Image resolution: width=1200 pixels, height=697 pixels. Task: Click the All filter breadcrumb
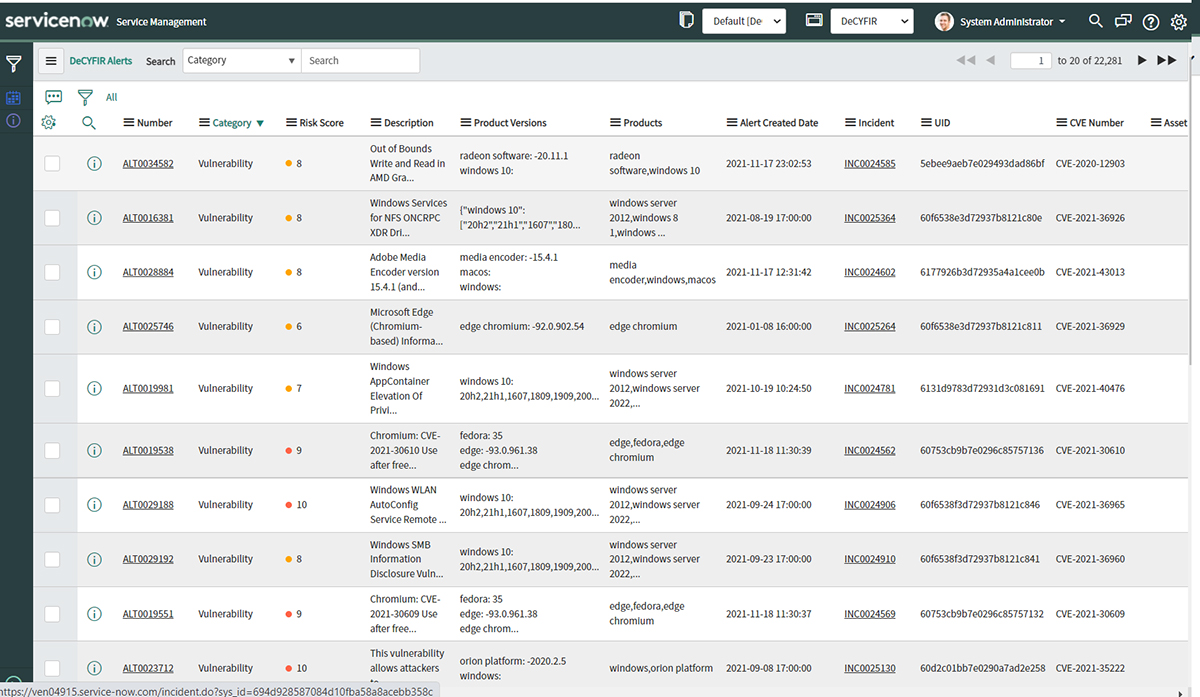tap(111, 97)
